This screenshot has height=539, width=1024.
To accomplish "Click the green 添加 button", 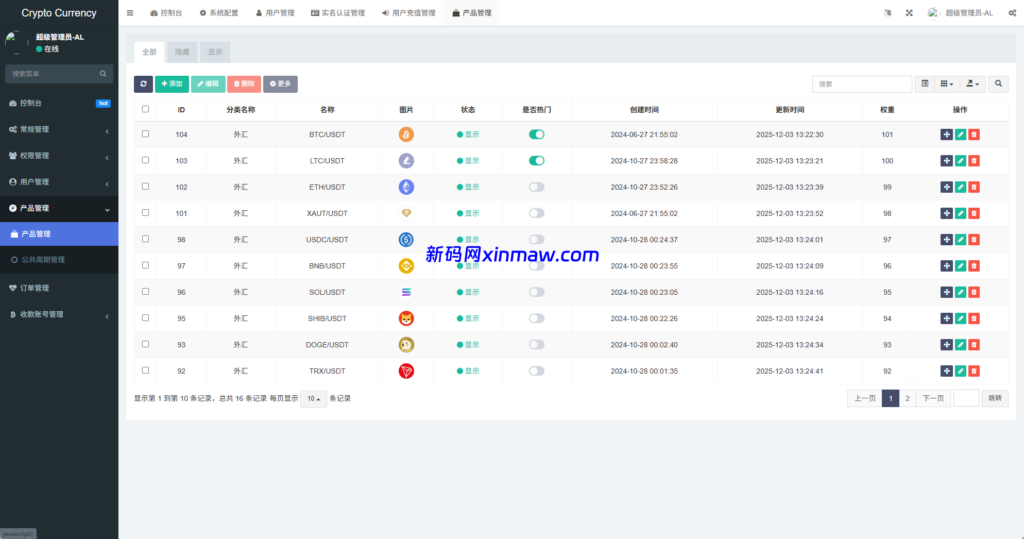I will coord(172,84).
